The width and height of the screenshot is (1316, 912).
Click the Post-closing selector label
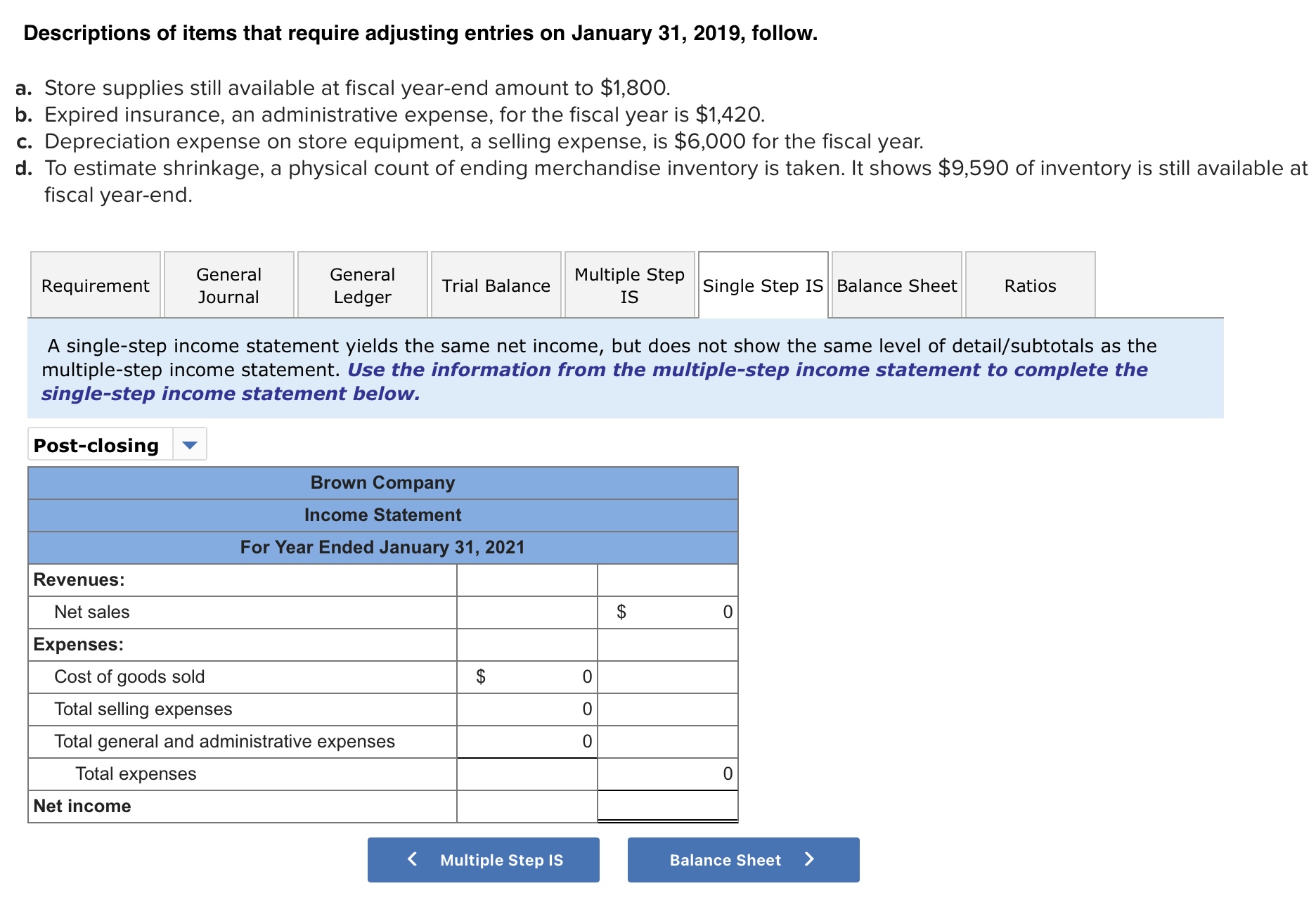coord(96,445)
